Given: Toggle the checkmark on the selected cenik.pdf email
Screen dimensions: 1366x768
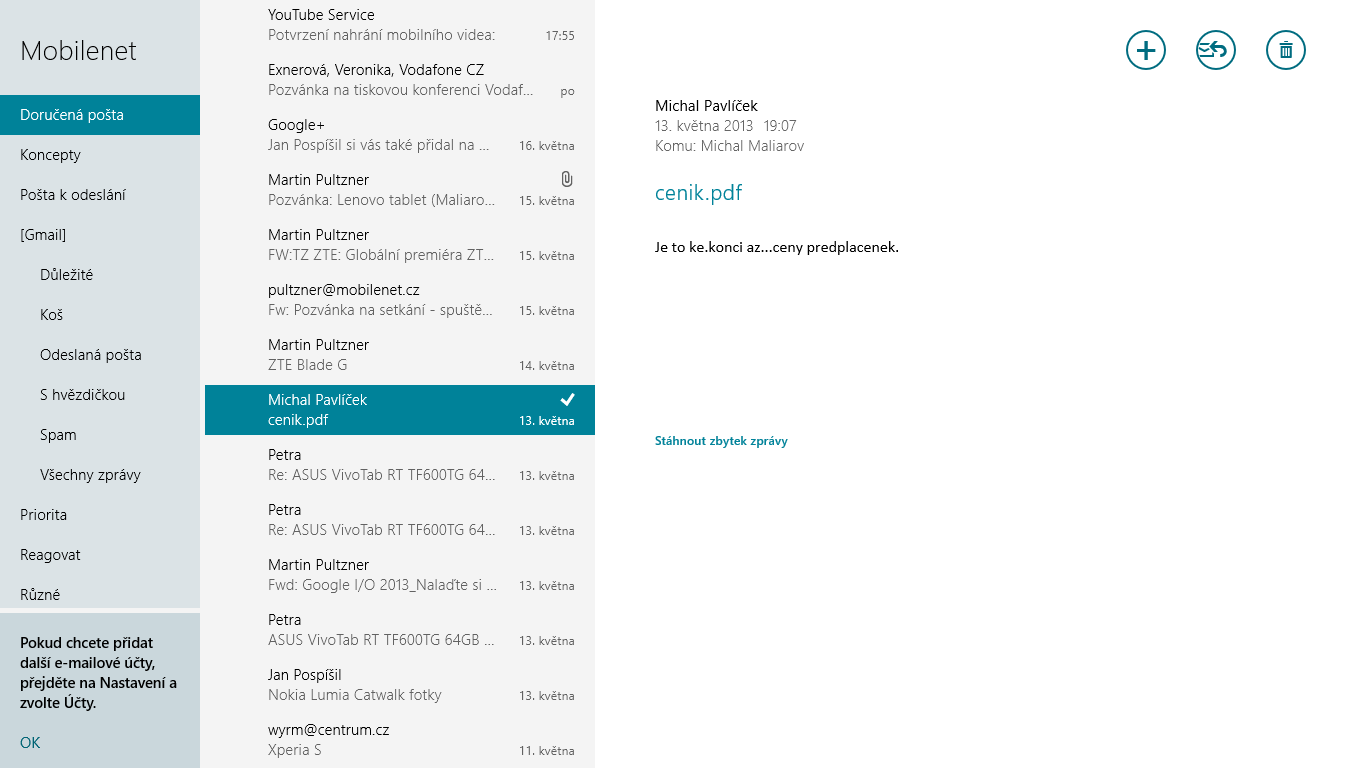Looking at the screenshot, I should tap(567, 399).
